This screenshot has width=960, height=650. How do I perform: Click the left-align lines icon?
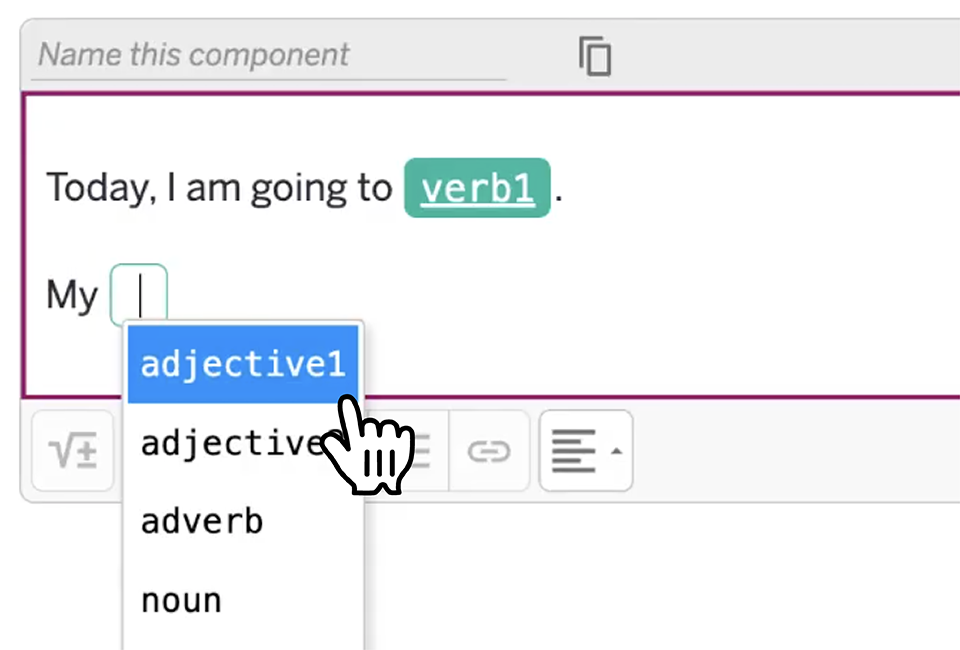click(x=574, y=451)
